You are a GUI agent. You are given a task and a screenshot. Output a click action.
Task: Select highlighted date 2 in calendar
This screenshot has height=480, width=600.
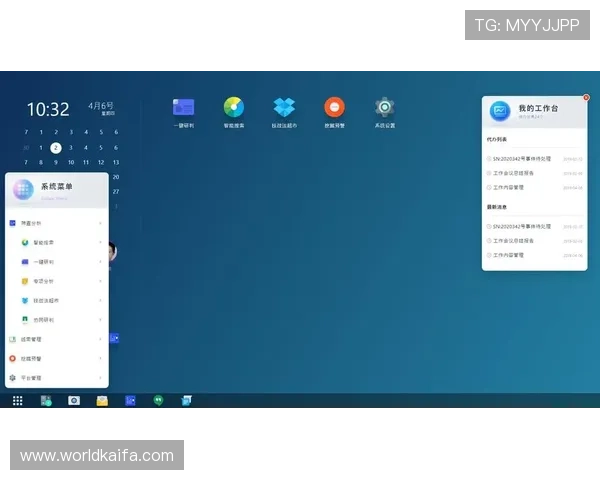pos(56,147)
